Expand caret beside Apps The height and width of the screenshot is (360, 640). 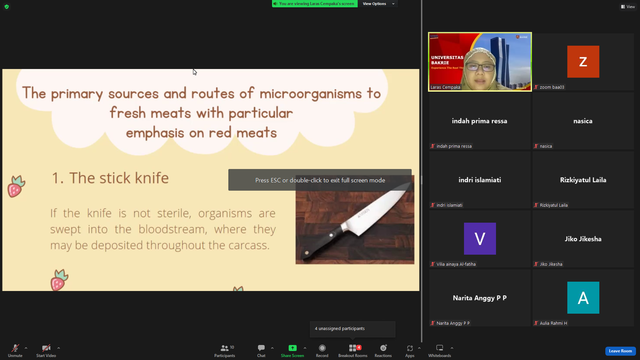(419, 348)
